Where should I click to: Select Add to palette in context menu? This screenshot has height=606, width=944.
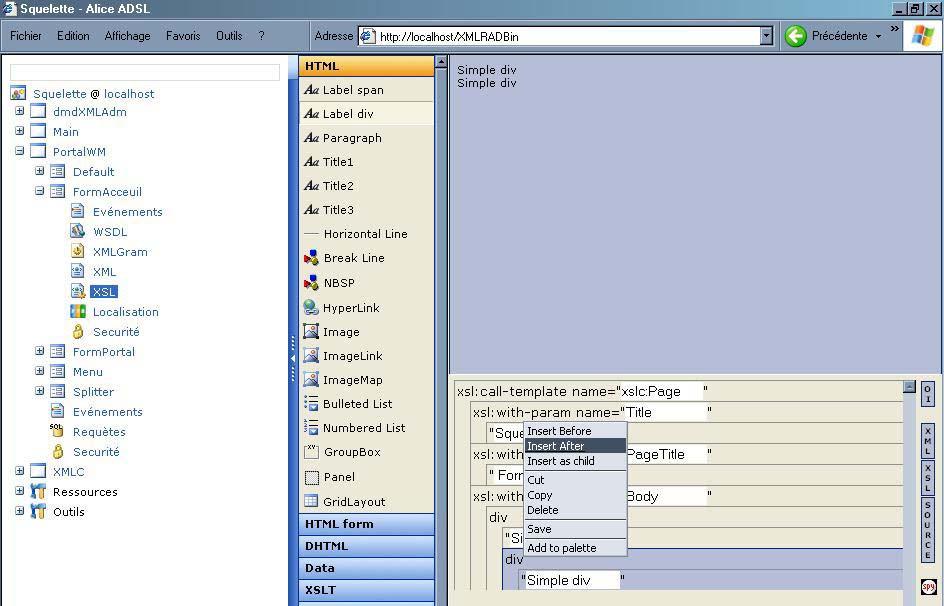point(562,548)
